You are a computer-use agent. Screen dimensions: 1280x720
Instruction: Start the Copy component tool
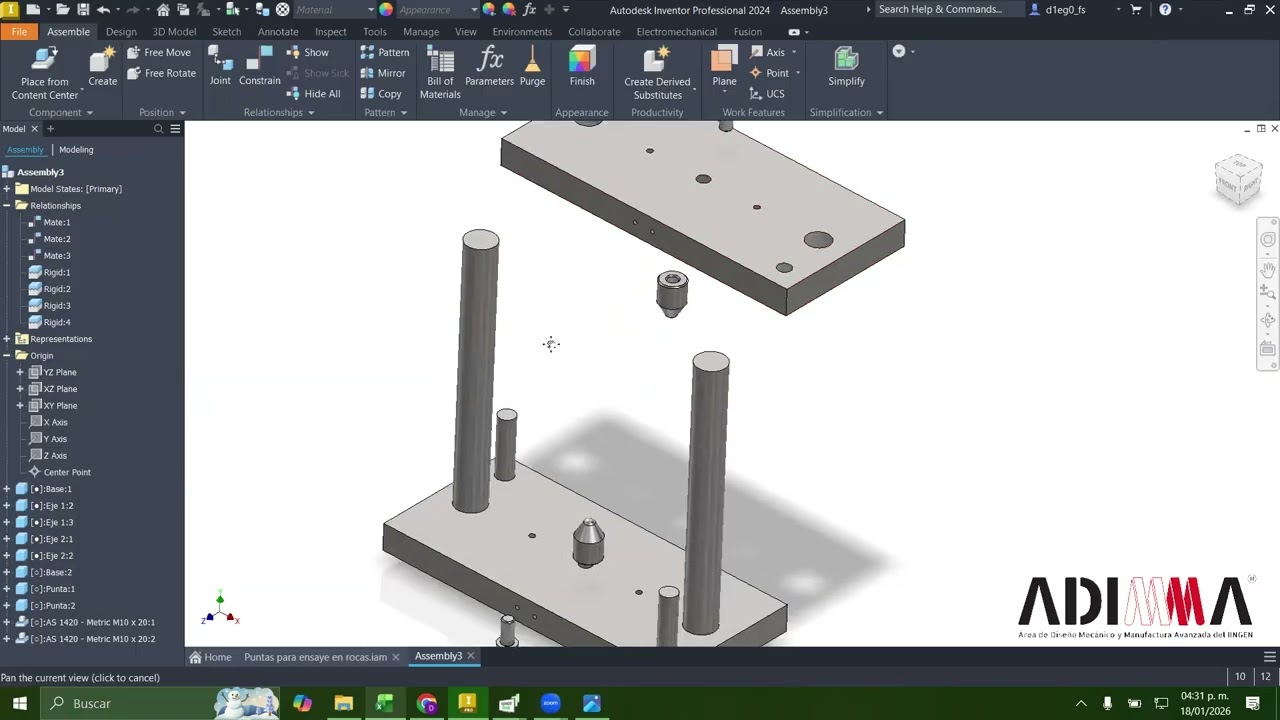[x=380, y=94]
